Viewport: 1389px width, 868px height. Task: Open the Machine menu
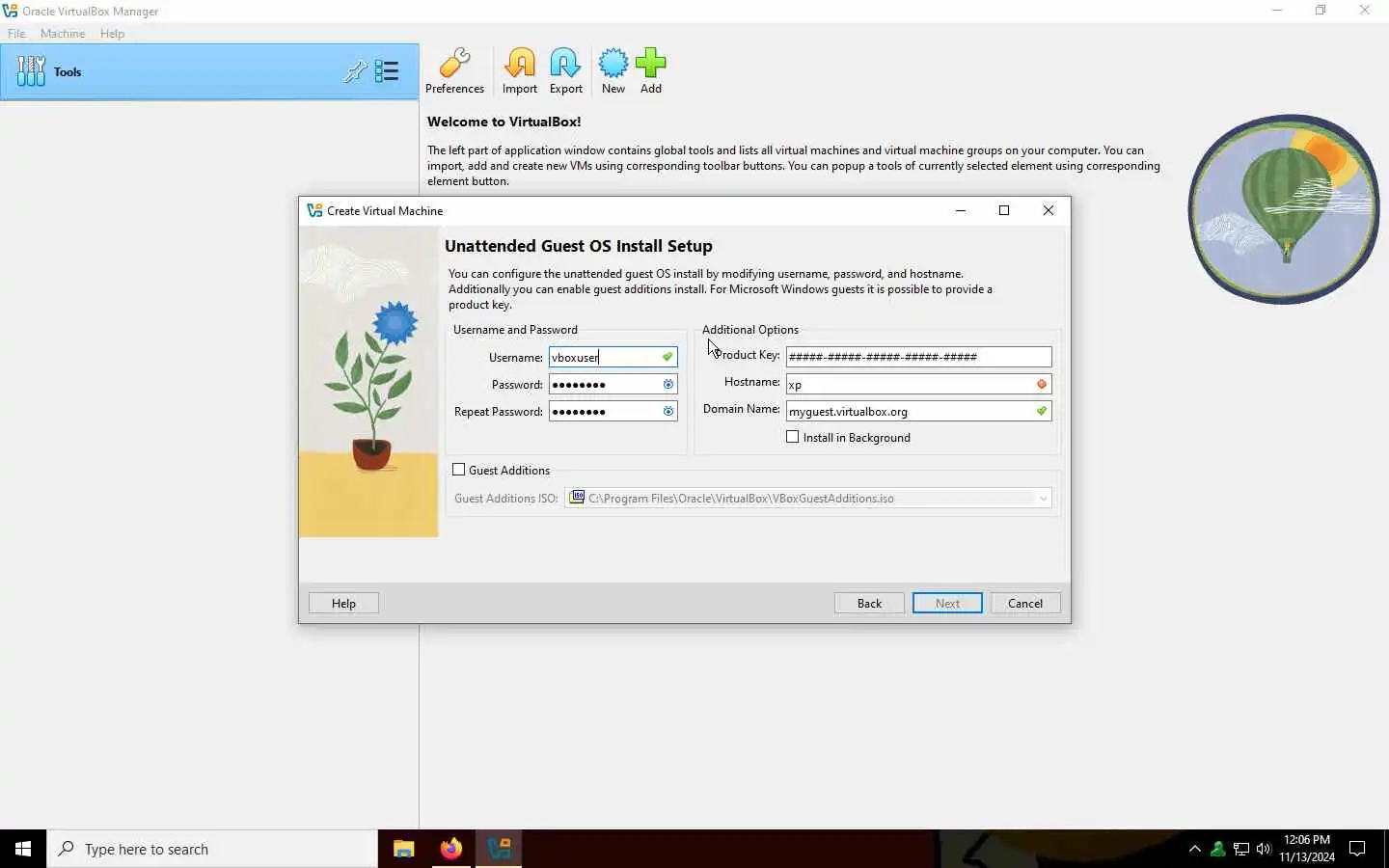pyautogui.click(x=63, y=33)
